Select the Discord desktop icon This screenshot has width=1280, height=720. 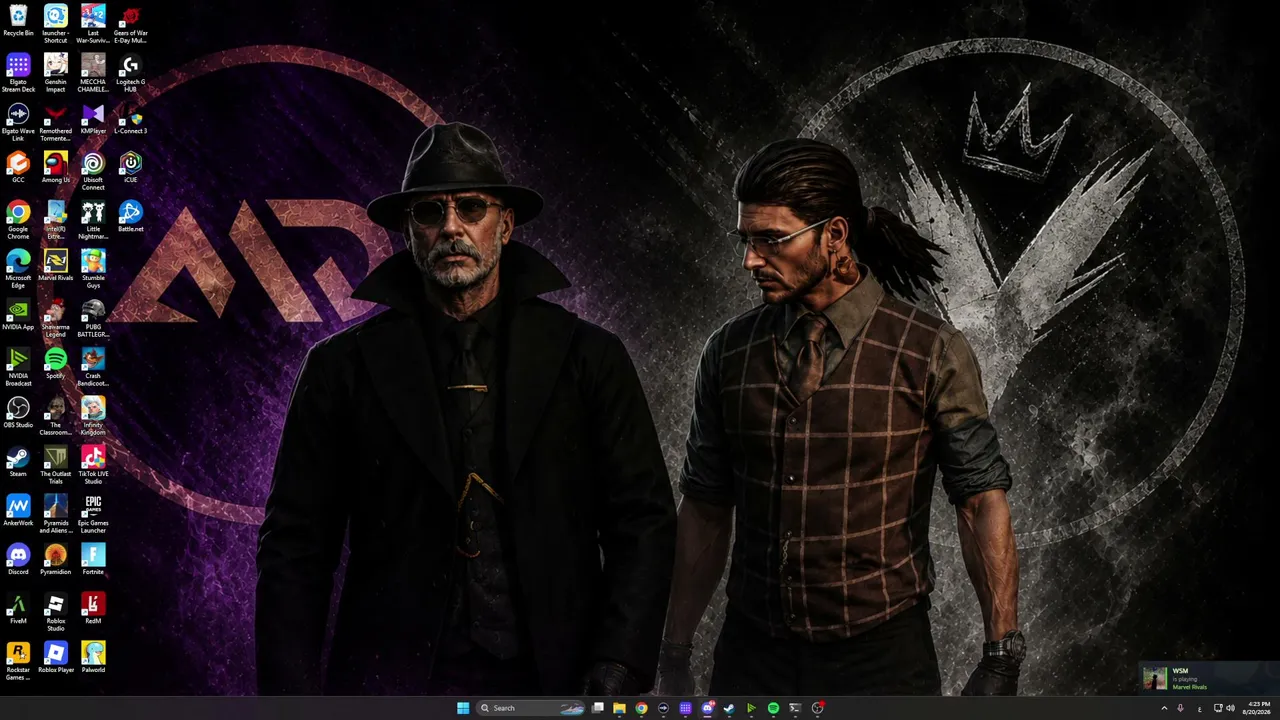tap(18, 560)
